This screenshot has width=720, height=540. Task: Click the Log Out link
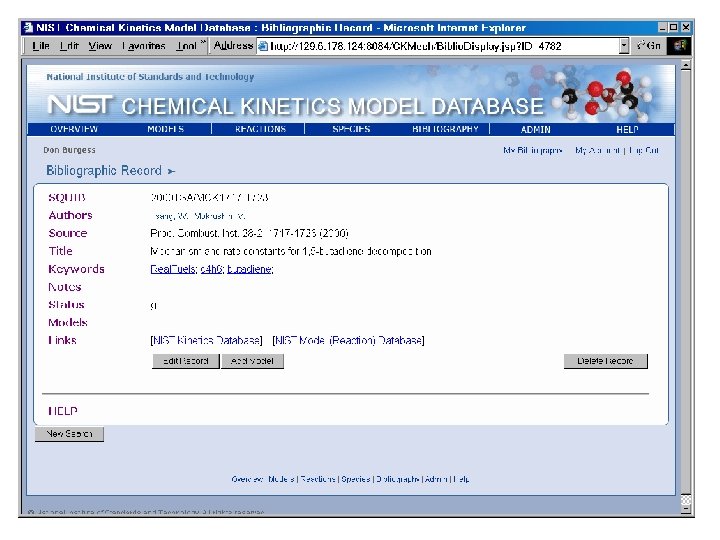point(644,150)
